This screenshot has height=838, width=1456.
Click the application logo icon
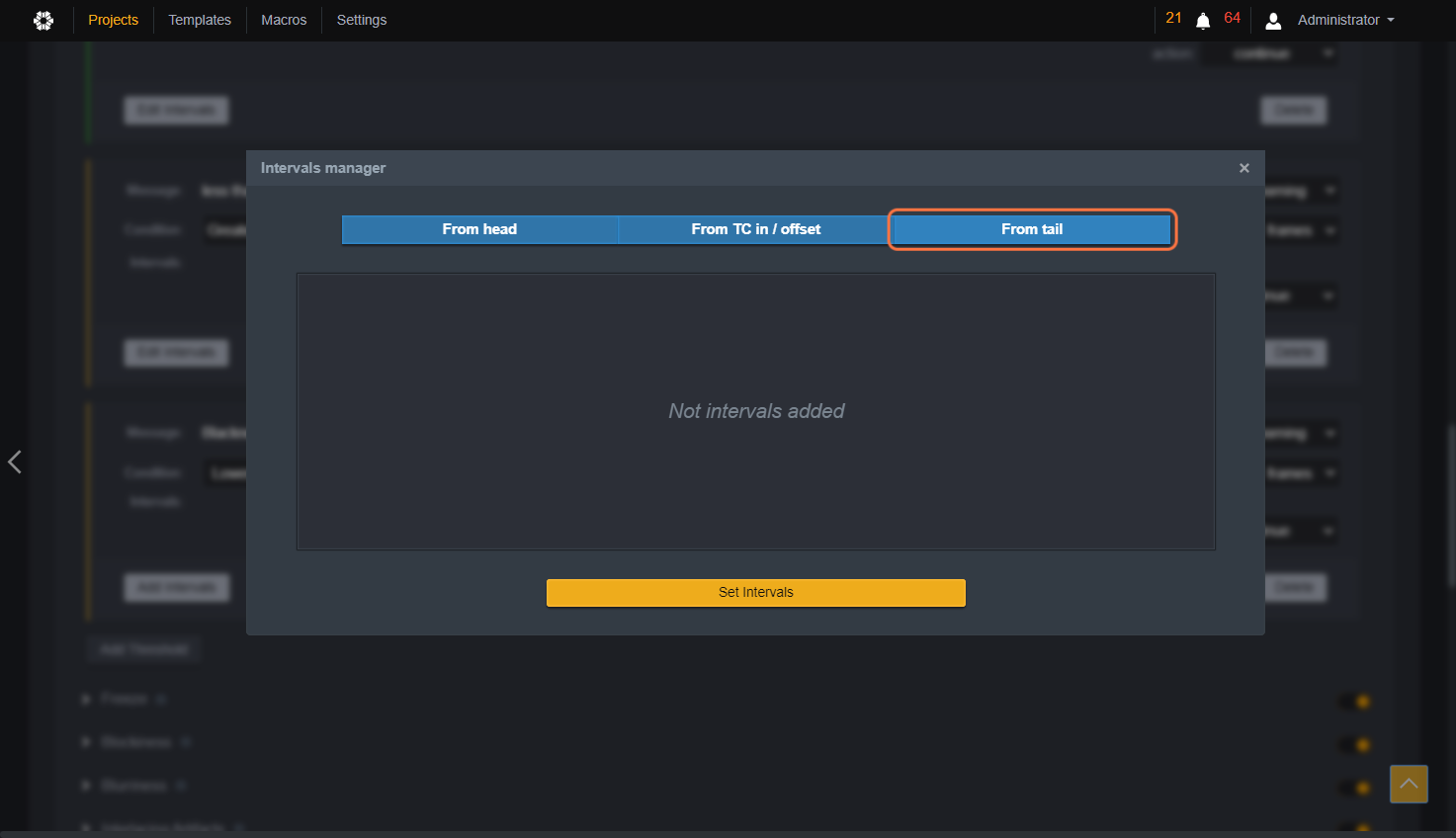pos(43,20)
